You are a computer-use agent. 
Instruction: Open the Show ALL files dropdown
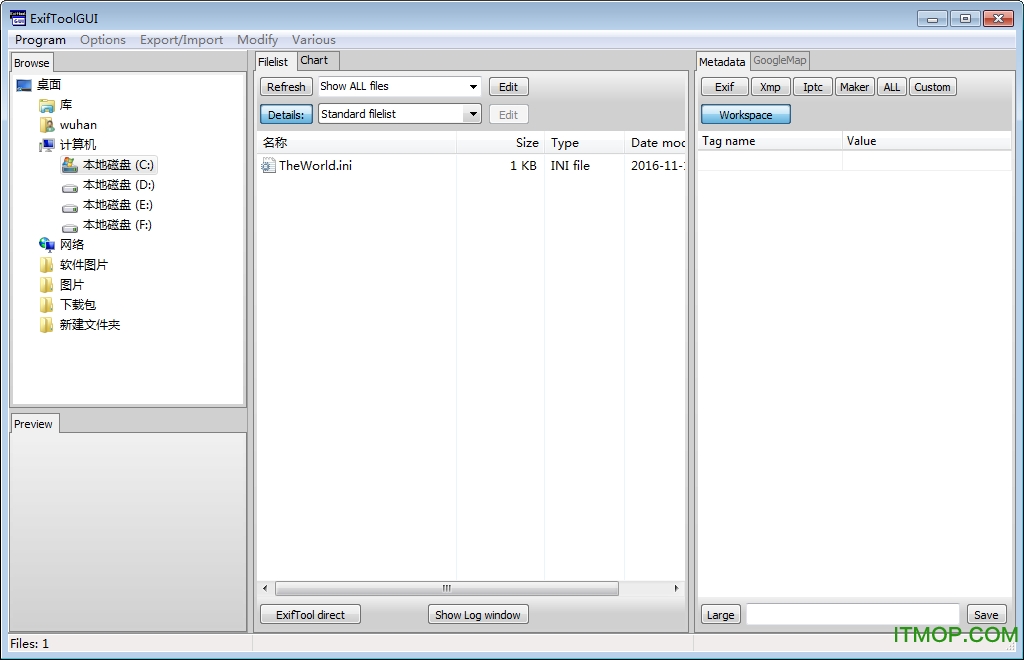coord(399,87)
